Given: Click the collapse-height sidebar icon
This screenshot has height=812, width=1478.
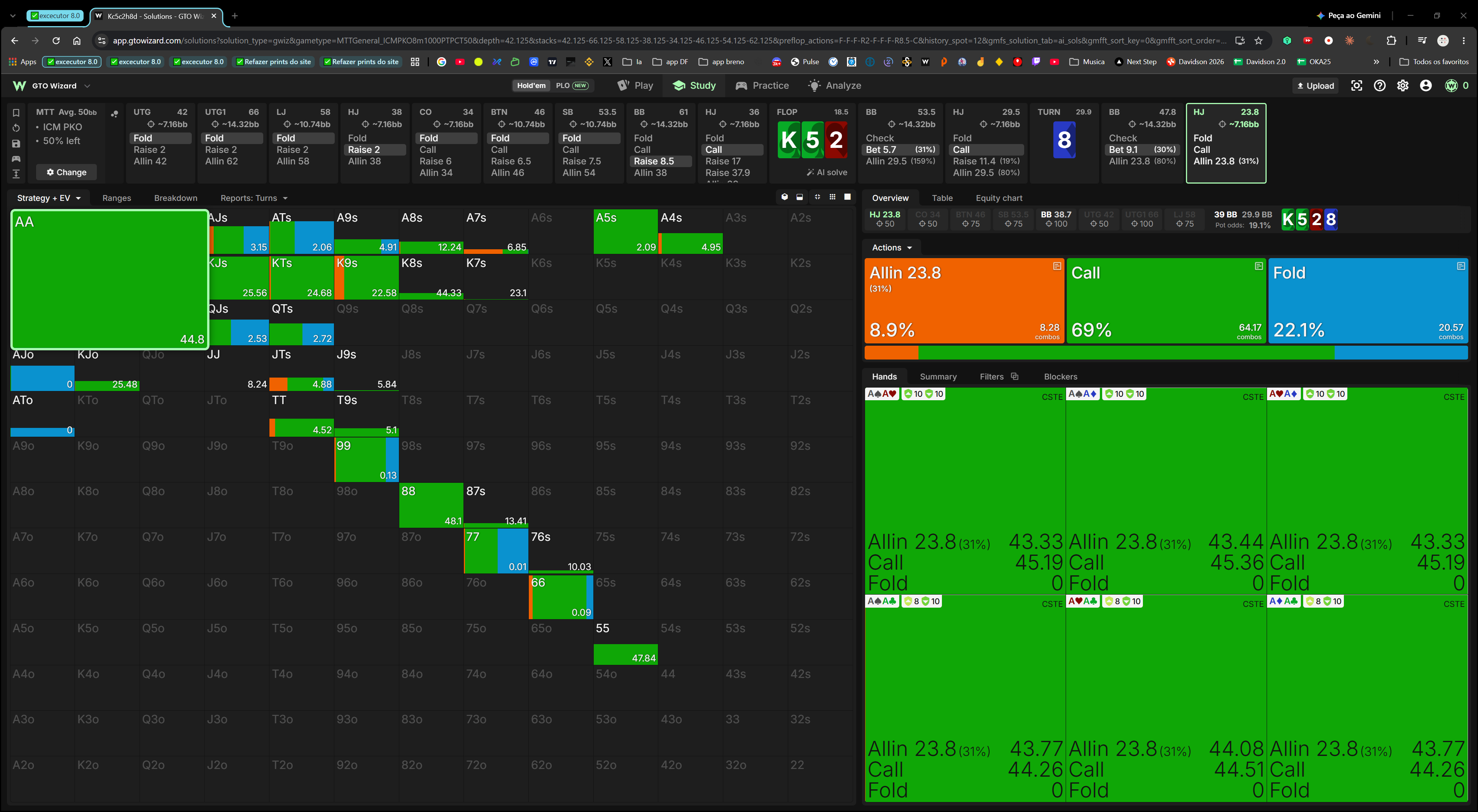Looking at the screenshot, I should [16, 174].
